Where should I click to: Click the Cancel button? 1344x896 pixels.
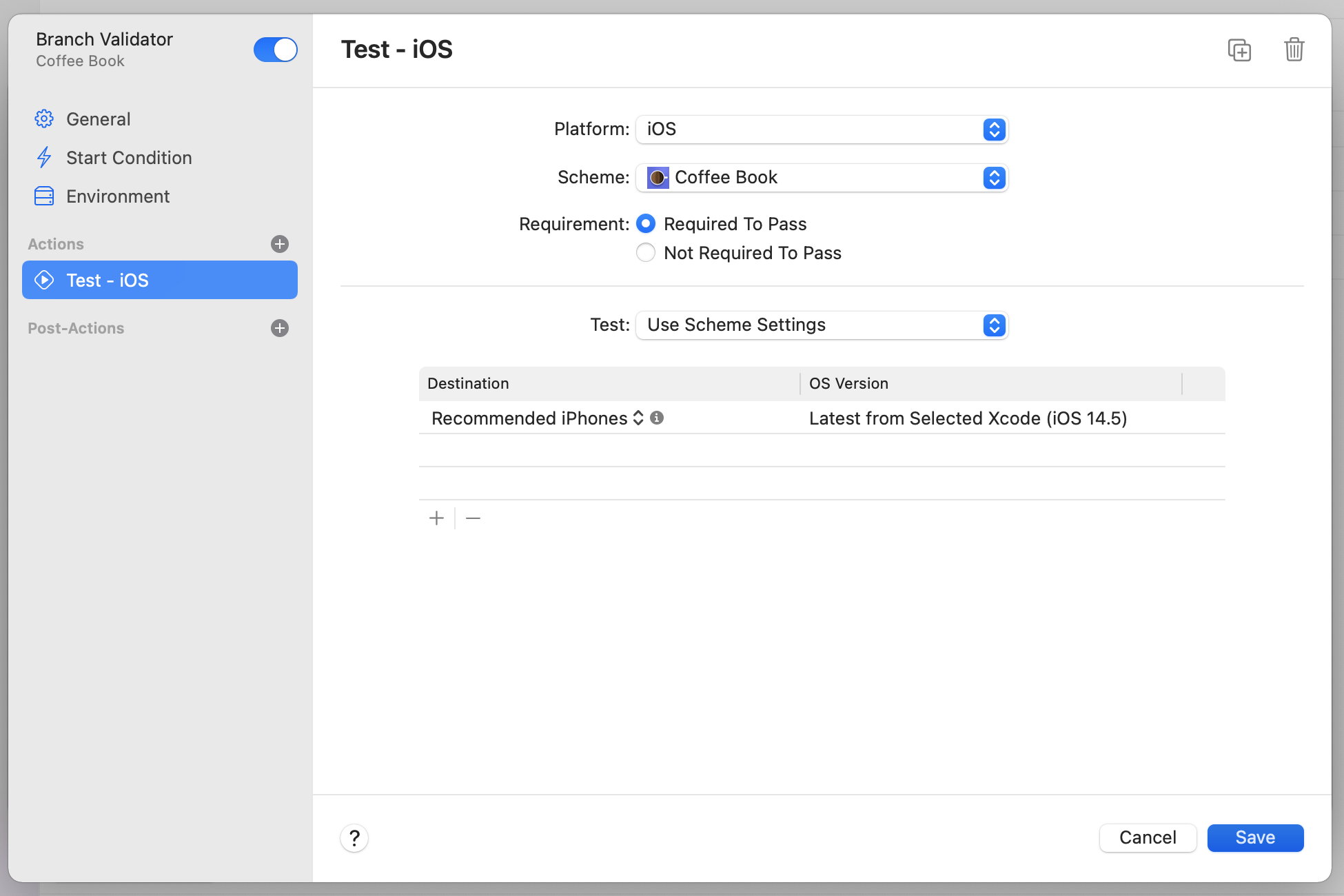pos(1147,838)
